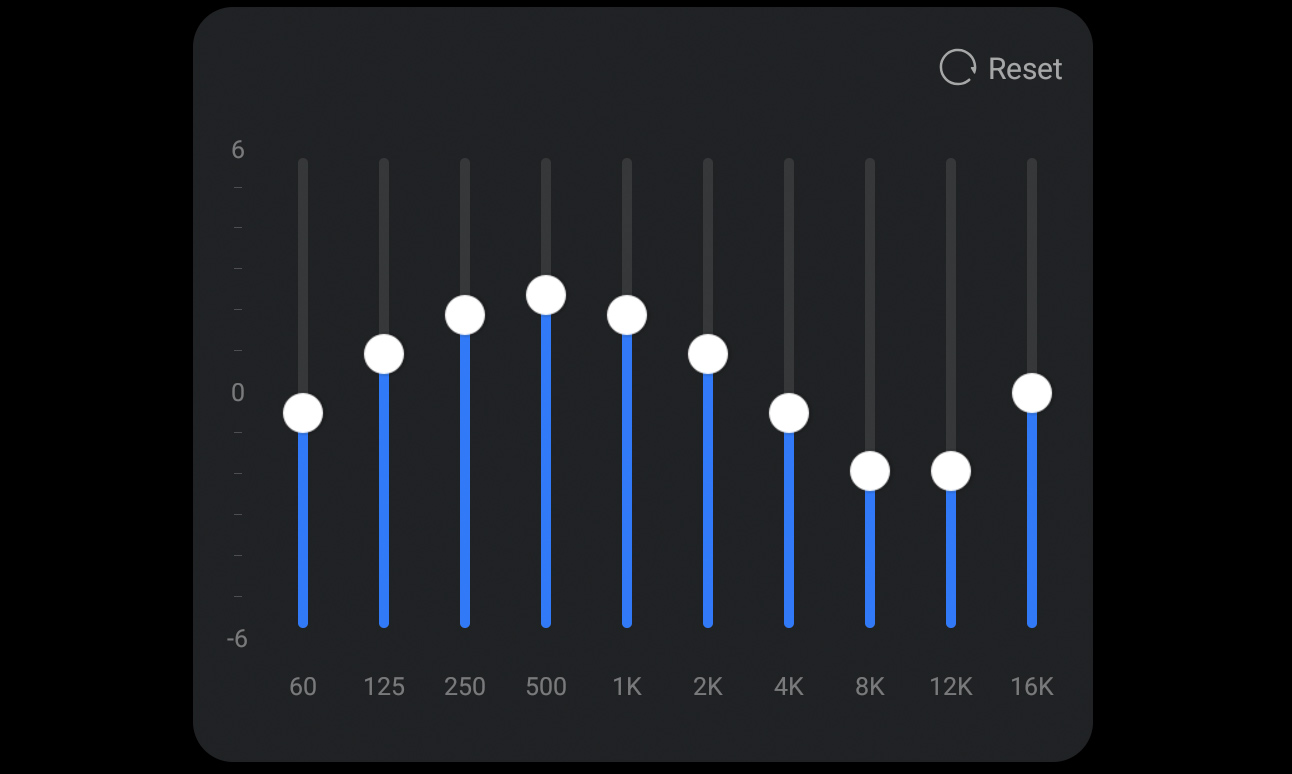Image resolution: width=1292 pixels, height=774 pixels.
Task: Select the 2K slider handle
Action: pos(708,354)
